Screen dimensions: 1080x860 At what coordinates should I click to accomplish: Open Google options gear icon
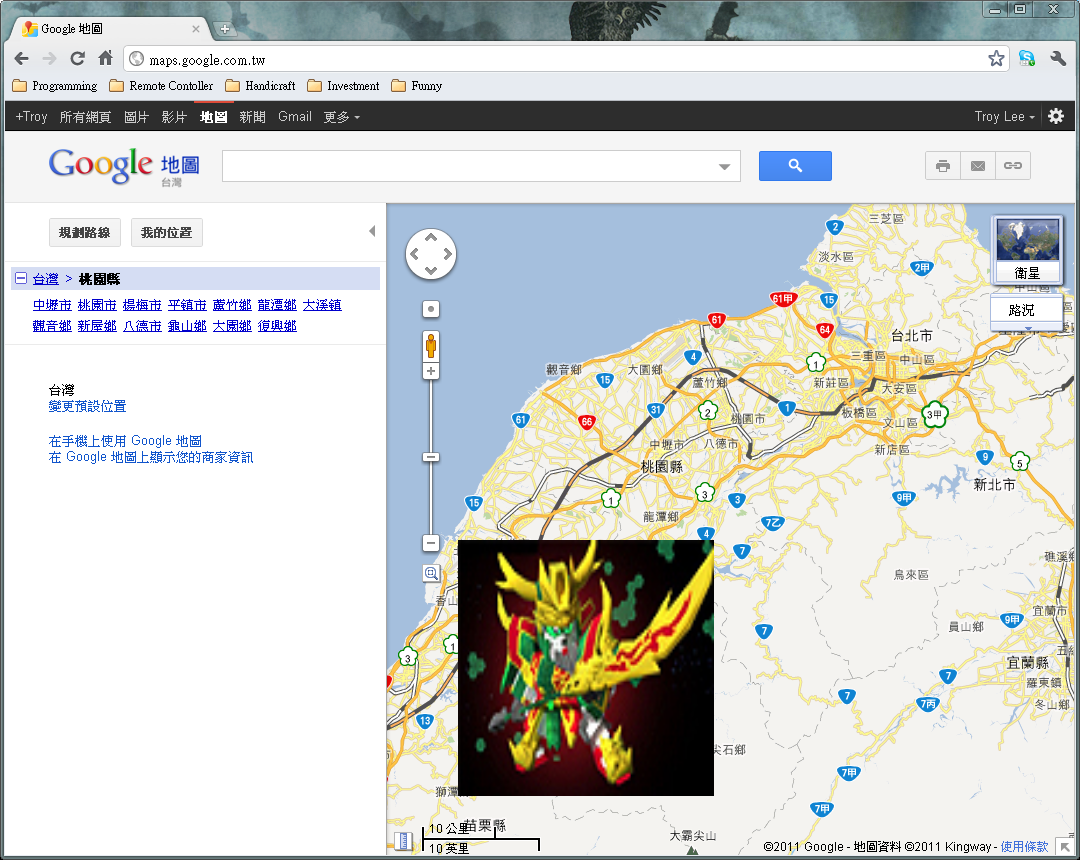point(1056,116)
